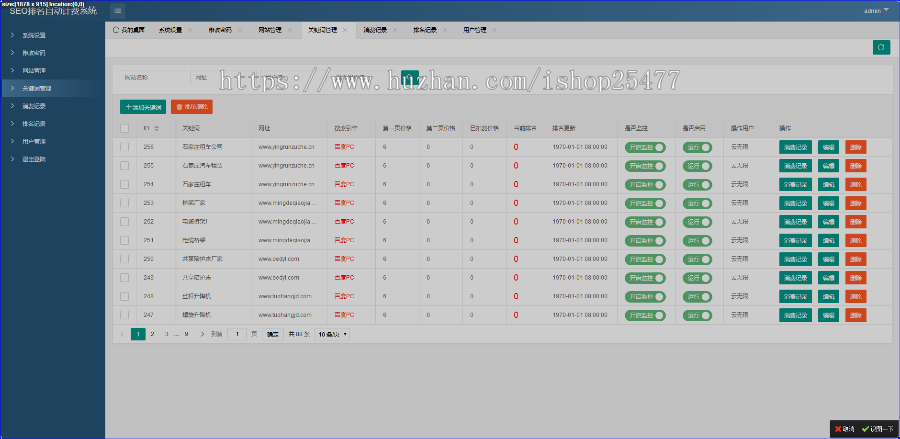Image resolution: width=900 pixels, height=439 pixels.
Task: Click the red batch delete trash button
Action: click(192, 106)
